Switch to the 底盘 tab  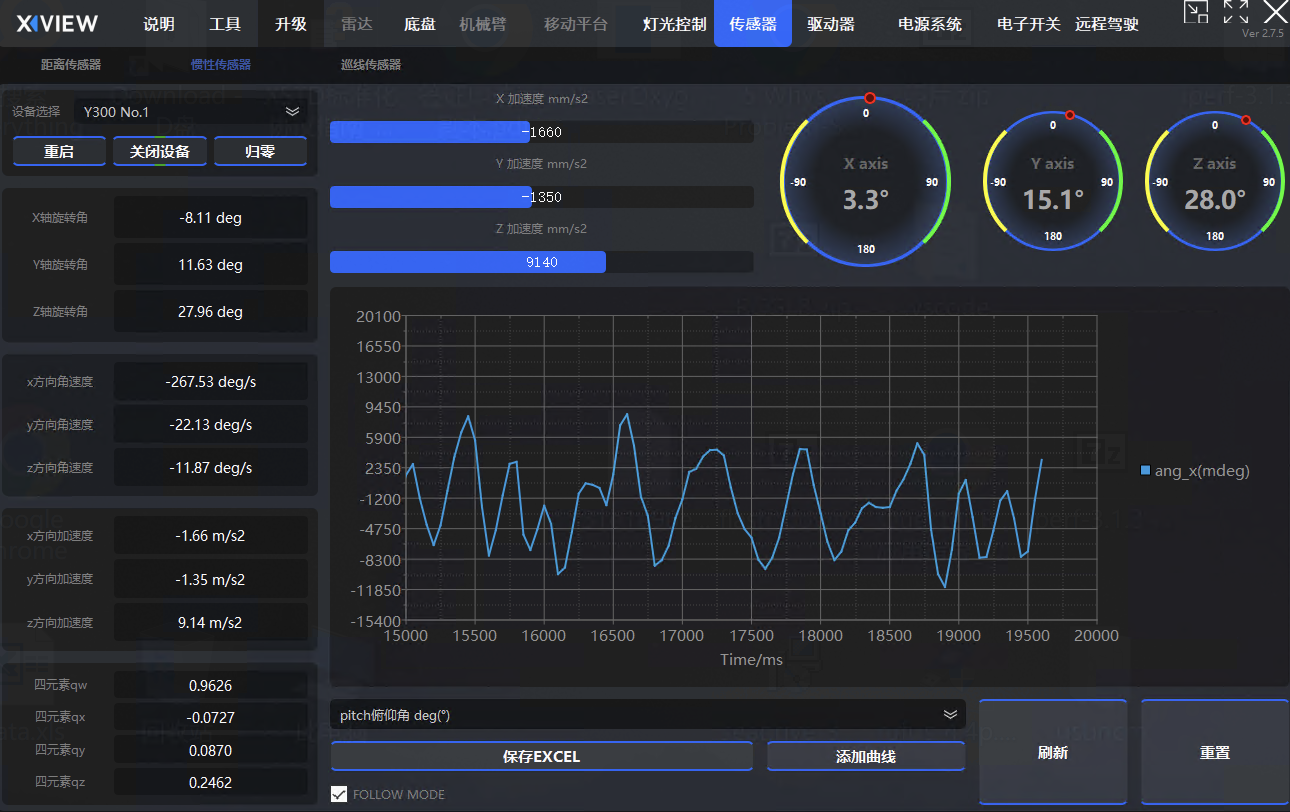(420, 24)
